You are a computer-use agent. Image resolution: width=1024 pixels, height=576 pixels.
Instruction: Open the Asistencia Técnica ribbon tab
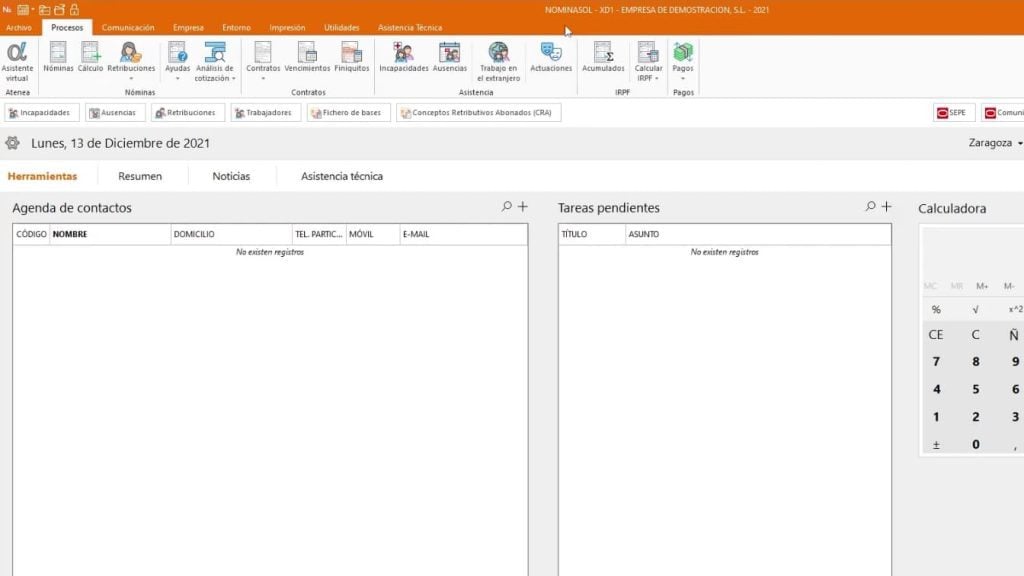point(409,27)
